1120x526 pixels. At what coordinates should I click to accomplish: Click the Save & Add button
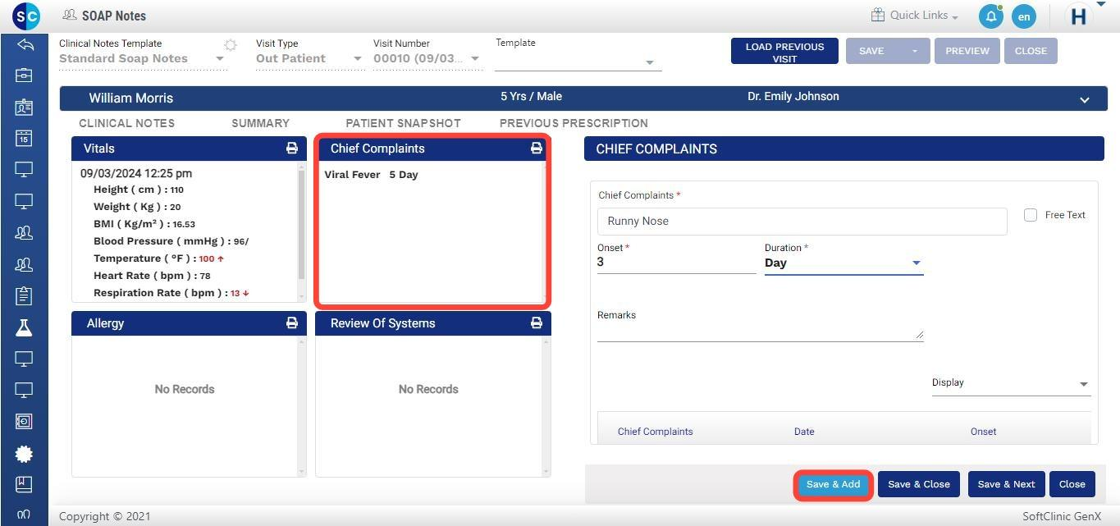(x=833, y=484)
